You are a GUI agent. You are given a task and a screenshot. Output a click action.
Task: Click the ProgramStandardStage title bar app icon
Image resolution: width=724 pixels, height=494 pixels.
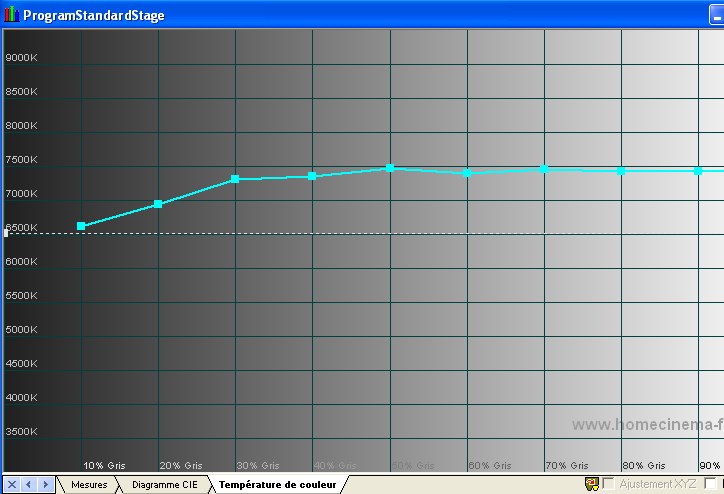coord(12,15)
